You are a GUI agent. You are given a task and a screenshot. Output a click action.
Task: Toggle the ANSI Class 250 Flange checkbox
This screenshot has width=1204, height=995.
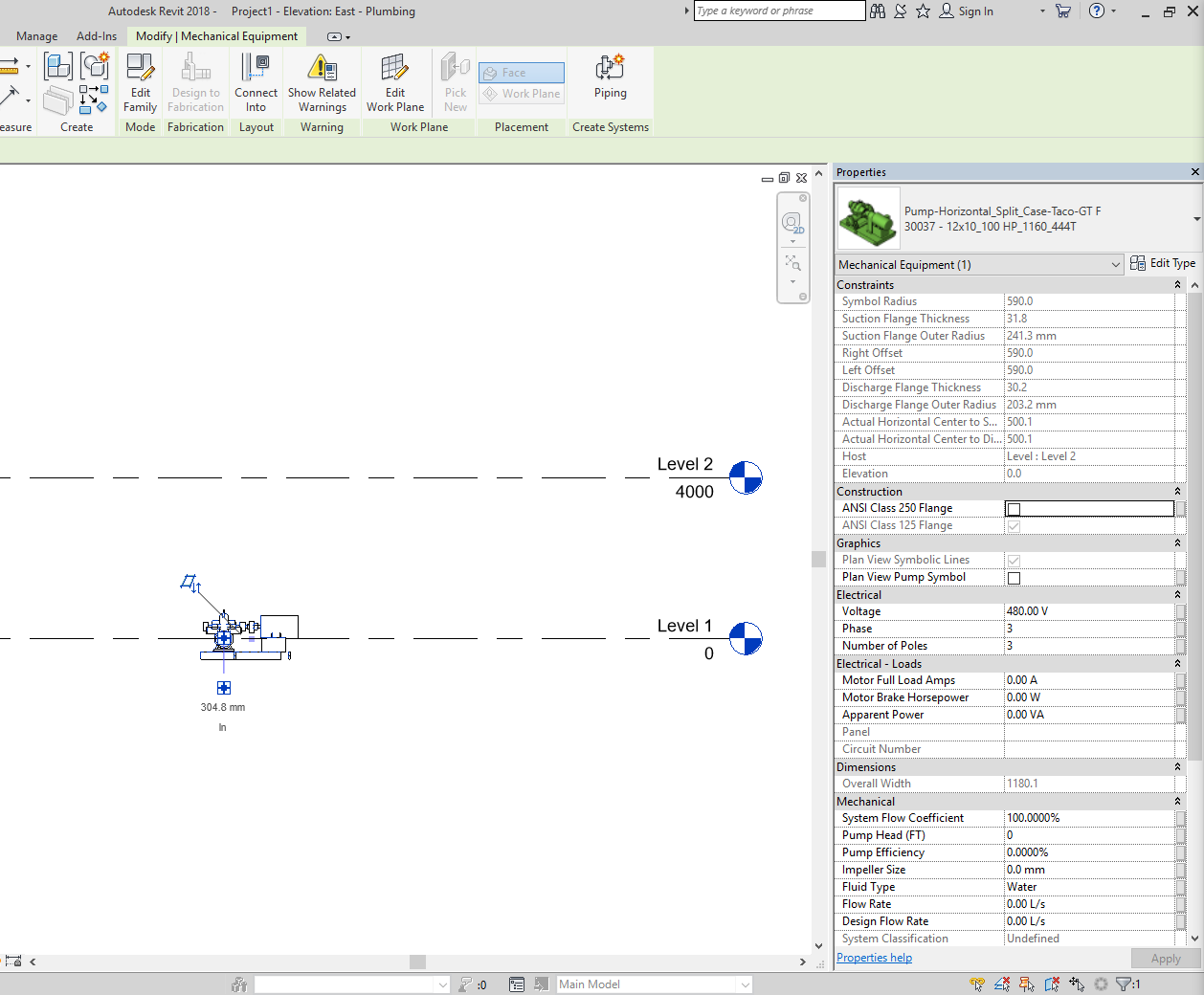point(1014,509)
